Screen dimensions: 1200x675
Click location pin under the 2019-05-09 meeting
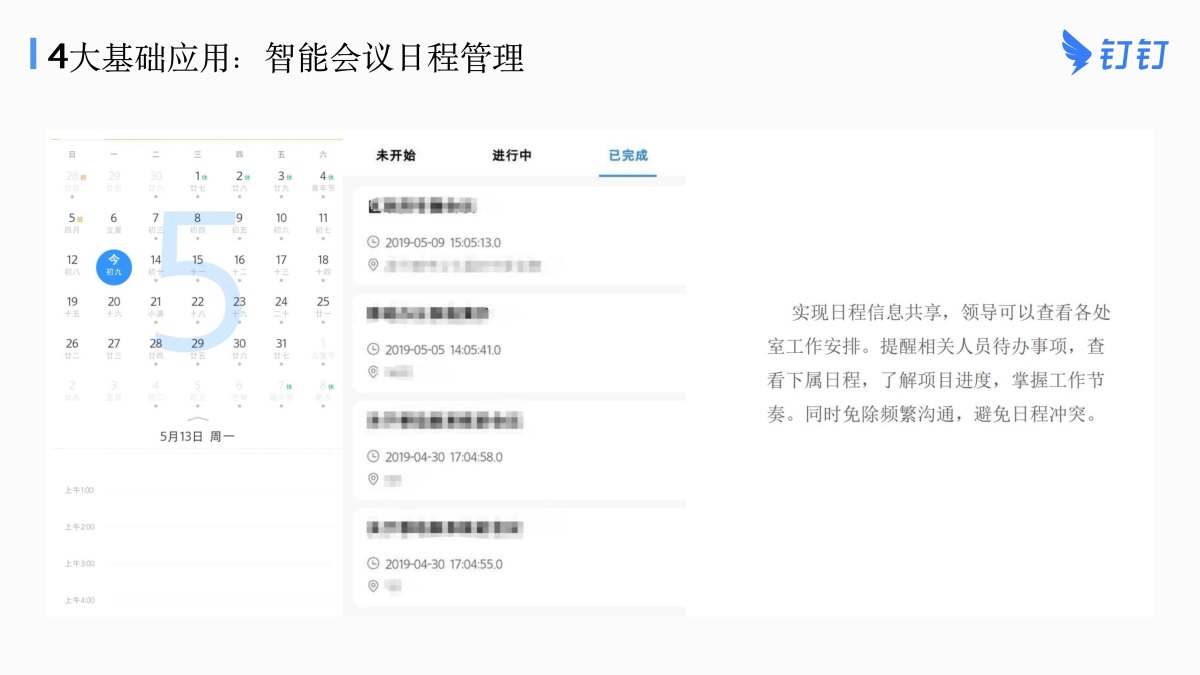click(374, 265)
